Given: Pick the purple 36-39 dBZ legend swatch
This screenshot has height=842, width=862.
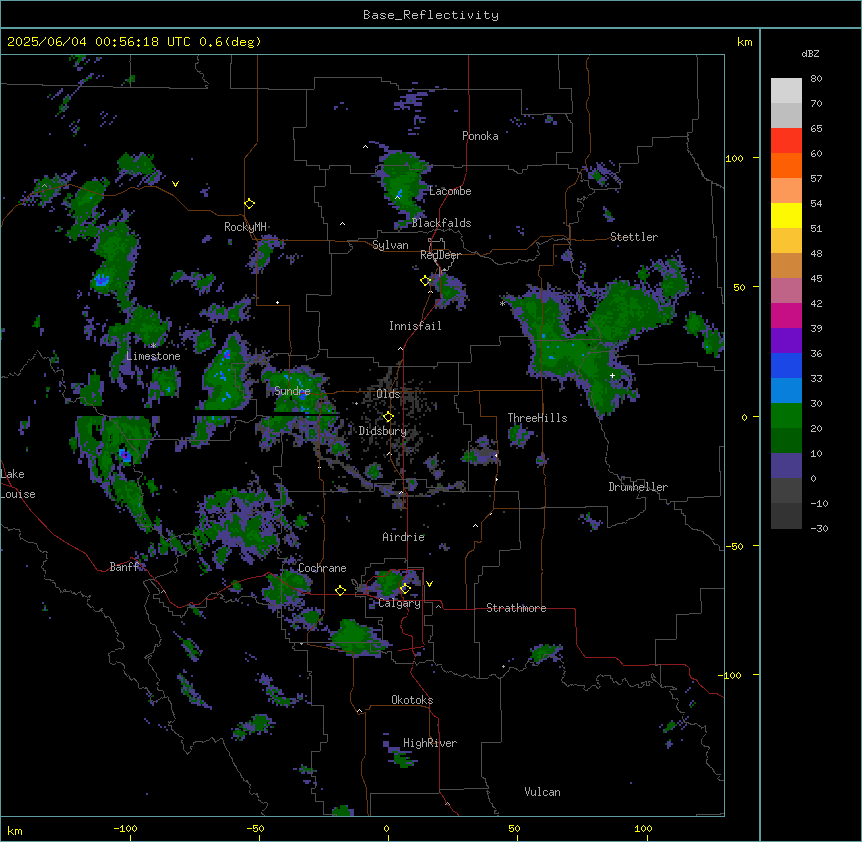Looking at the screenshot, I should (786, 341).
